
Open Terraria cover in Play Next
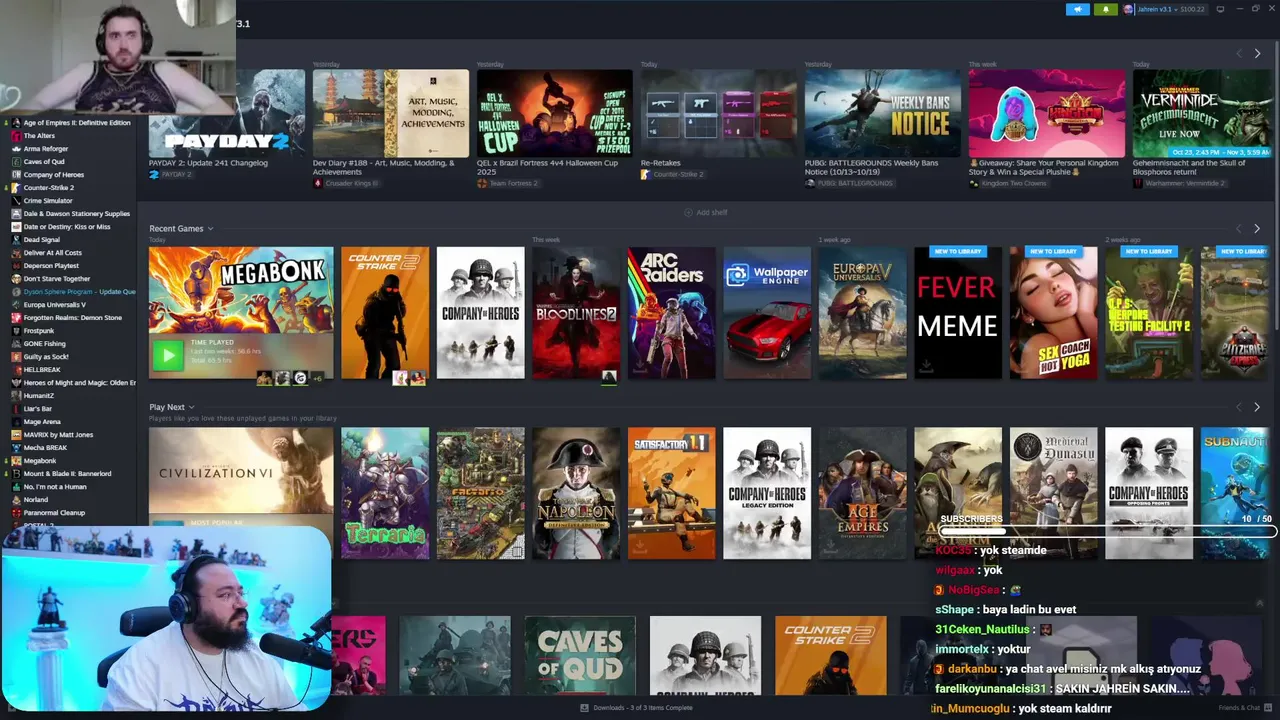(x=385, y=493)
